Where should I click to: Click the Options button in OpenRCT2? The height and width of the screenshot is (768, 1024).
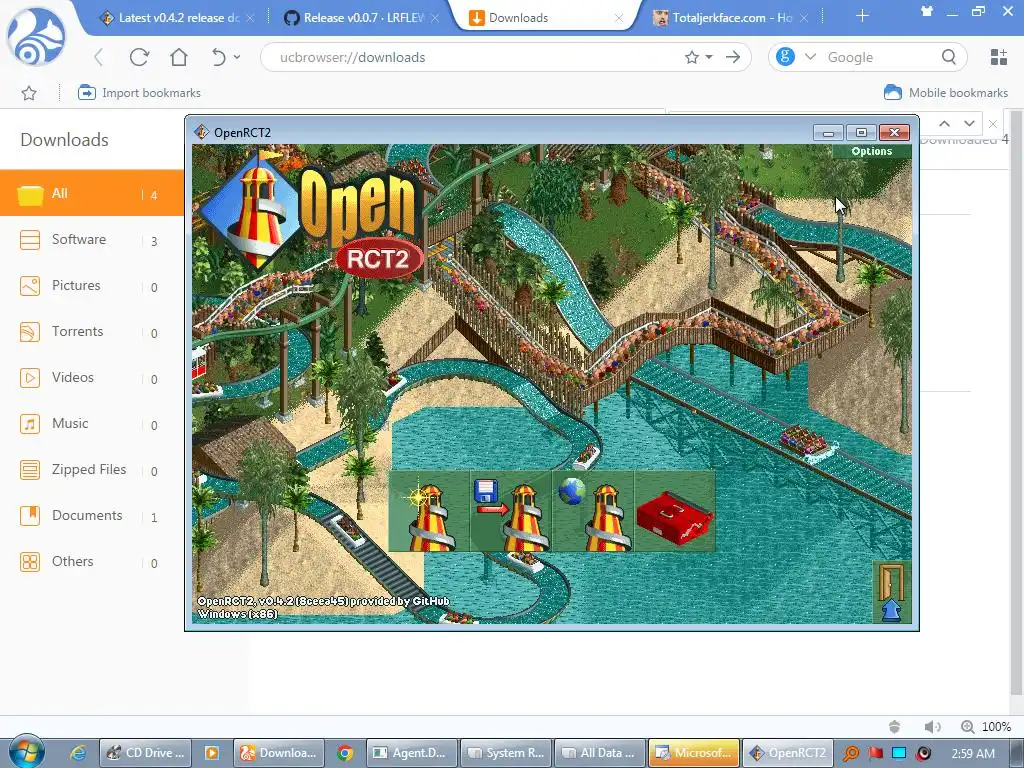[x=871, y=151]
